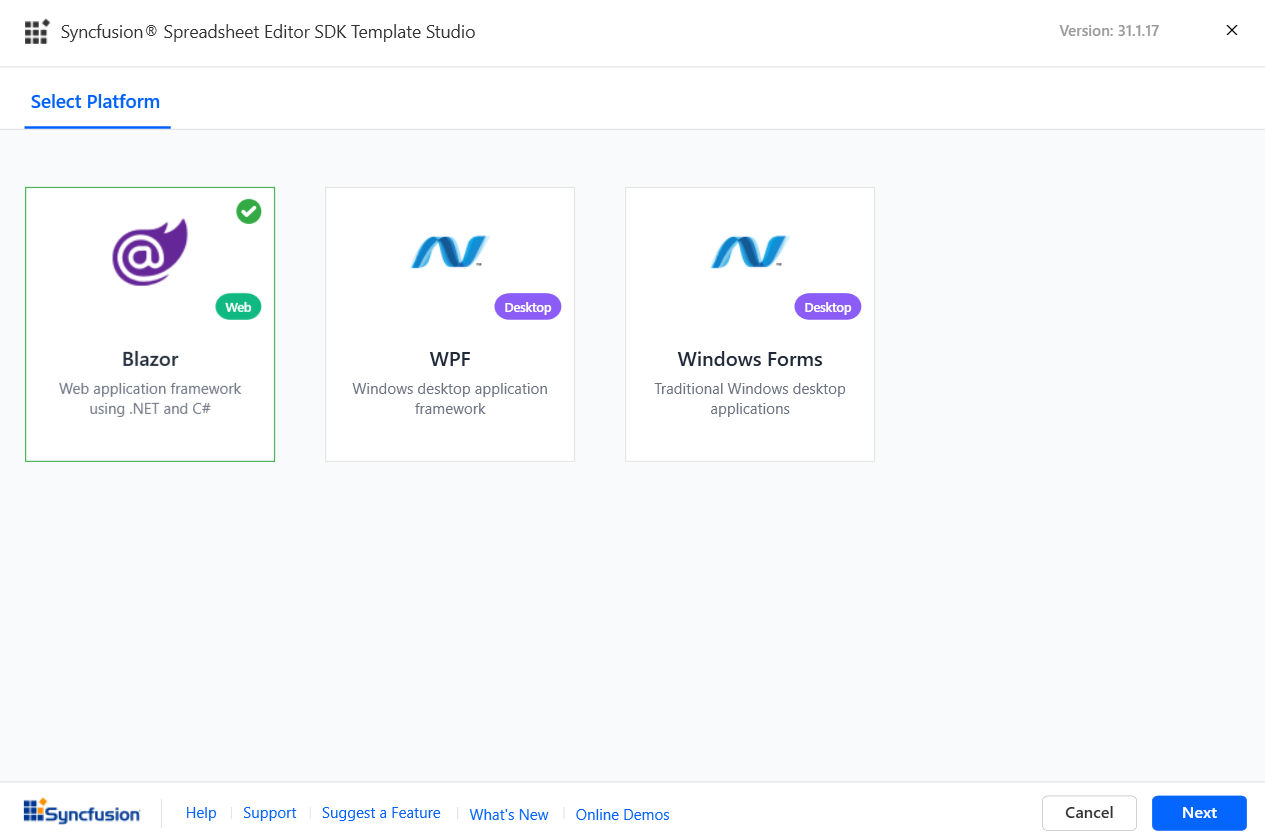Close the Template Studio window
The image size is (1265, 840).
(x=1232, y=31)
